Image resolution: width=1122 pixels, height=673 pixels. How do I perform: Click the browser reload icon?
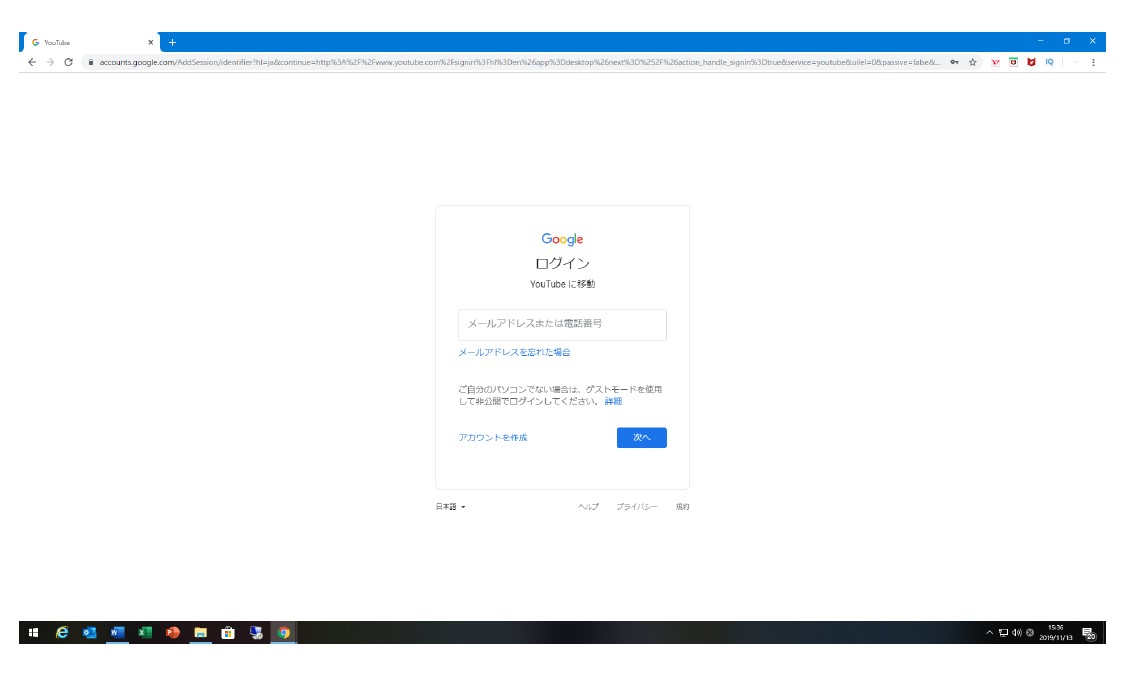68,62
